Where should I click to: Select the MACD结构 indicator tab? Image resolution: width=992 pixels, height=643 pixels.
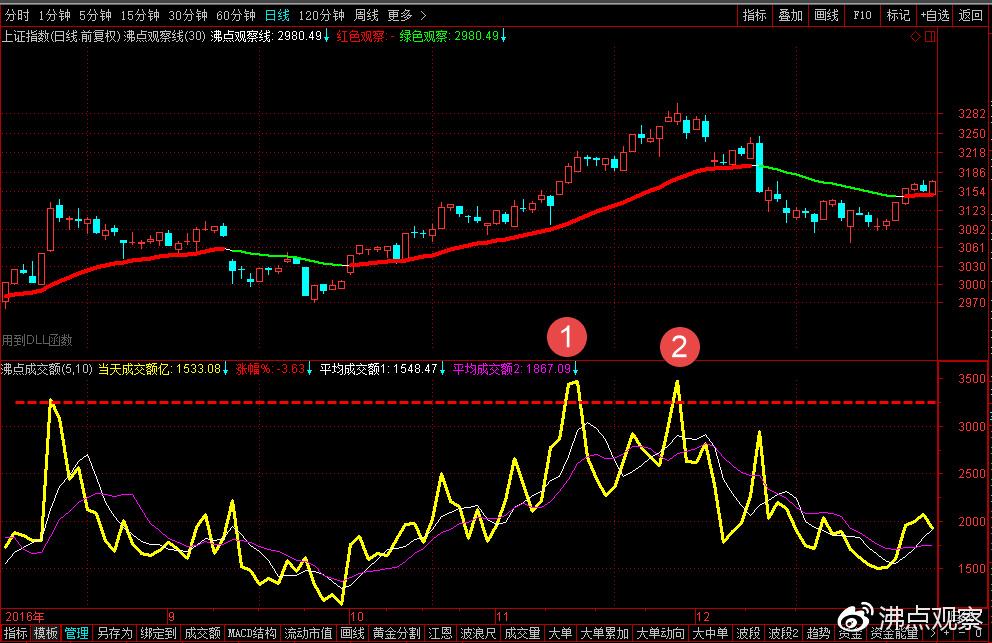click(252, 633)
